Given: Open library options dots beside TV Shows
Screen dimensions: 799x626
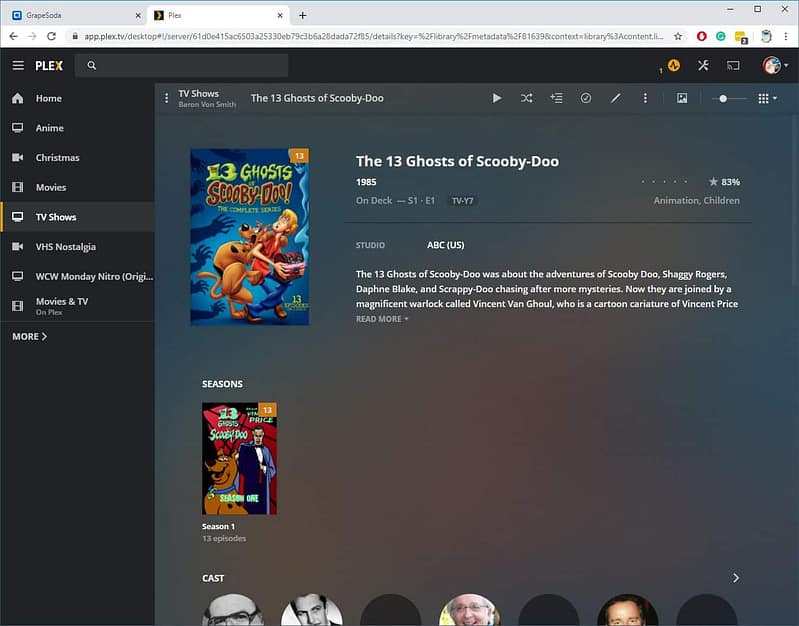Looking at the screenshot, I should click(166, 98).
